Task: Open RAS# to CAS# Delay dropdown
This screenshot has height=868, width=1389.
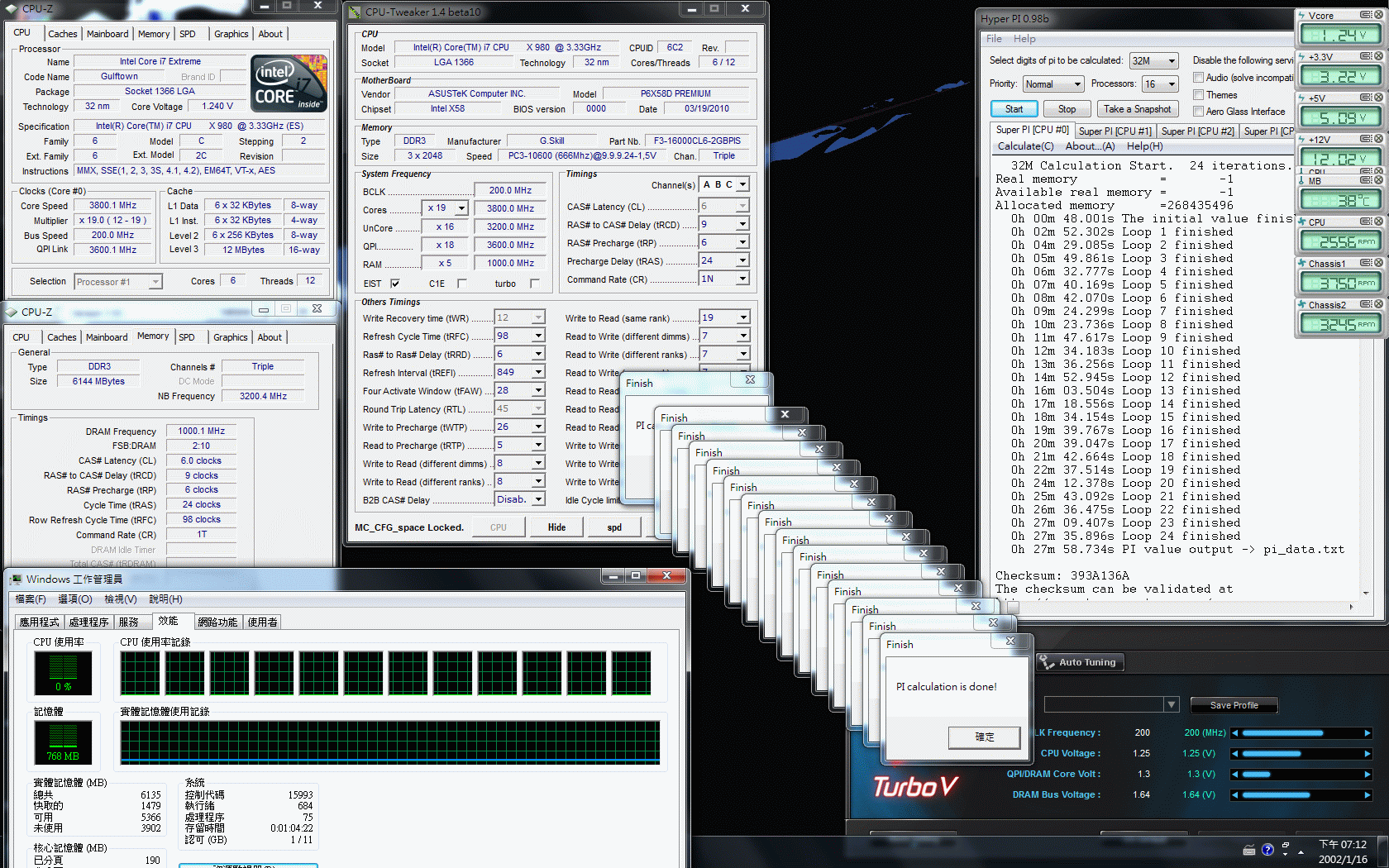Action: point(742,224)
